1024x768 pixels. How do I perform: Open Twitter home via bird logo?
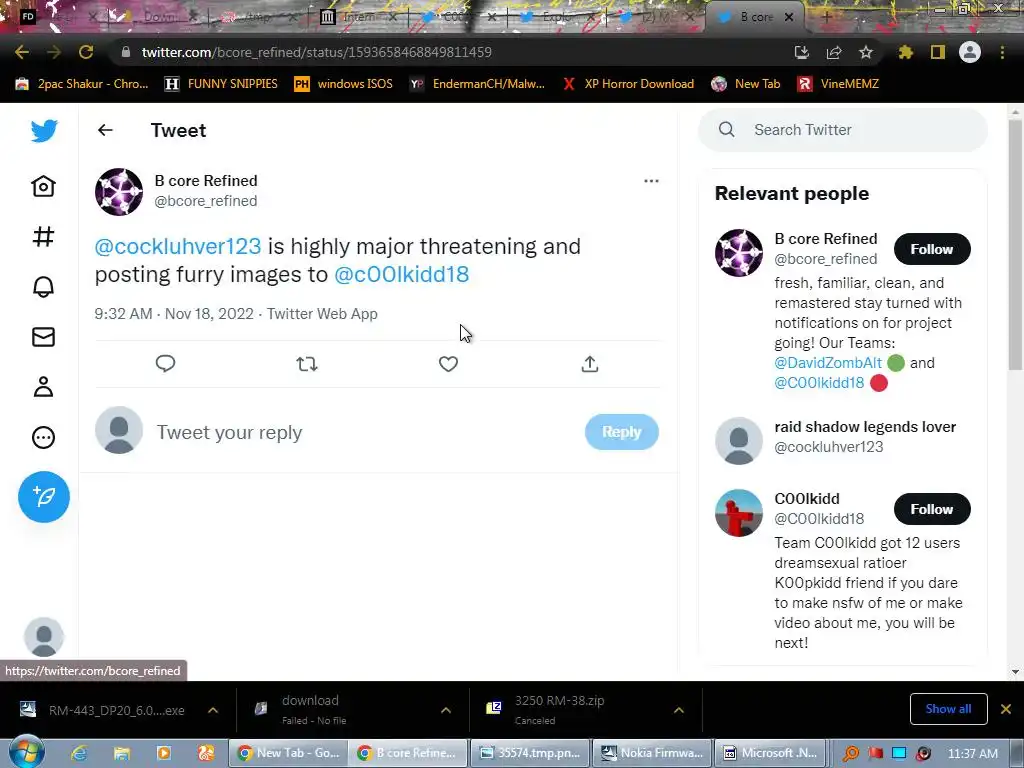[44, 131]
